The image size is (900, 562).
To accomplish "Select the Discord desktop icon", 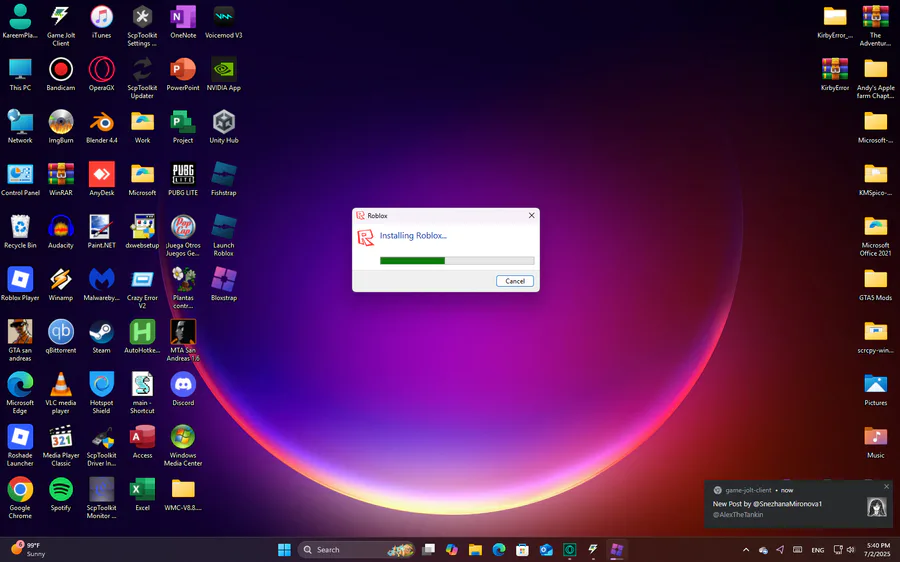I will click(x=183, y=390).
